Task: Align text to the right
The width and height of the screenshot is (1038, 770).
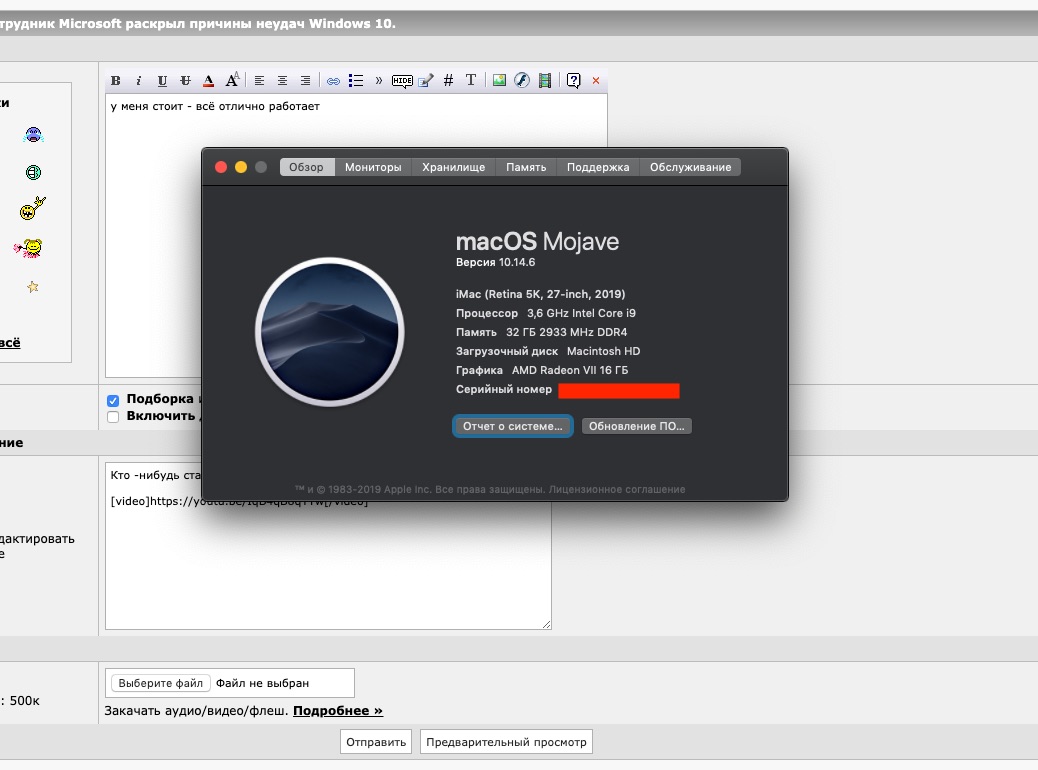Action: tap(305, 81)
